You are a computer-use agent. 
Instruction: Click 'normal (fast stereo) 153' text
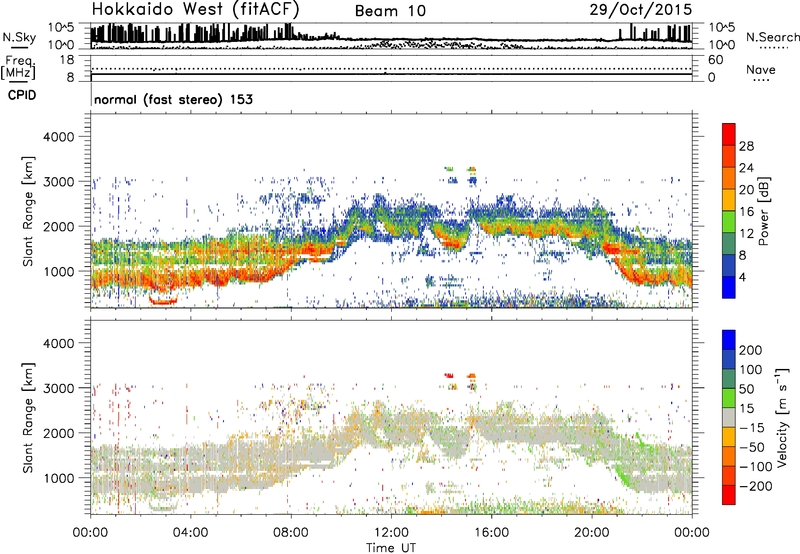(173, 99)
